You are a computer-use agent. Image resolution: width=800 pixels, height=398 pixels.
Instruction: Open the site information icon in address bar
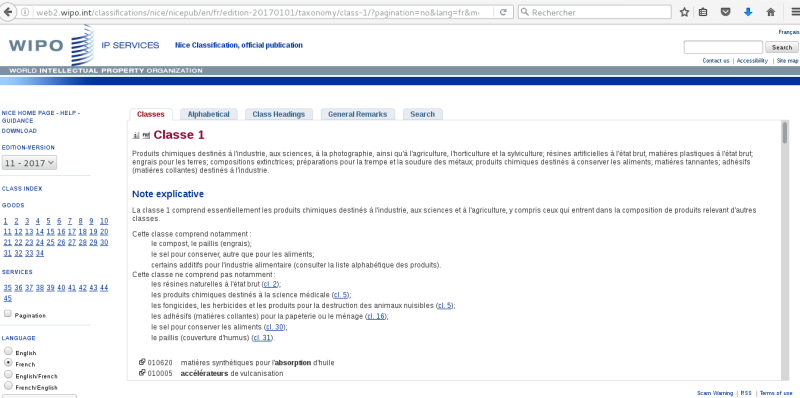point(24,12)
